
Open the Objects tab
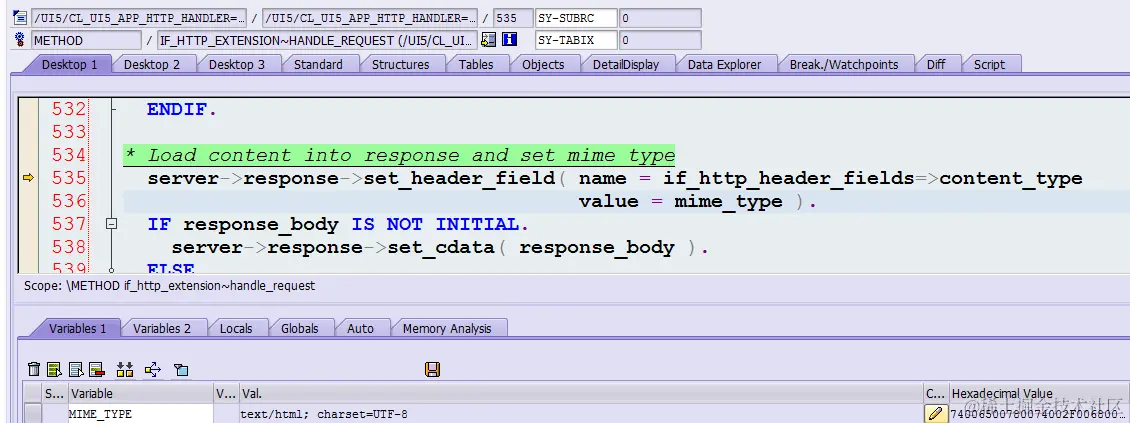click(543, 64)
